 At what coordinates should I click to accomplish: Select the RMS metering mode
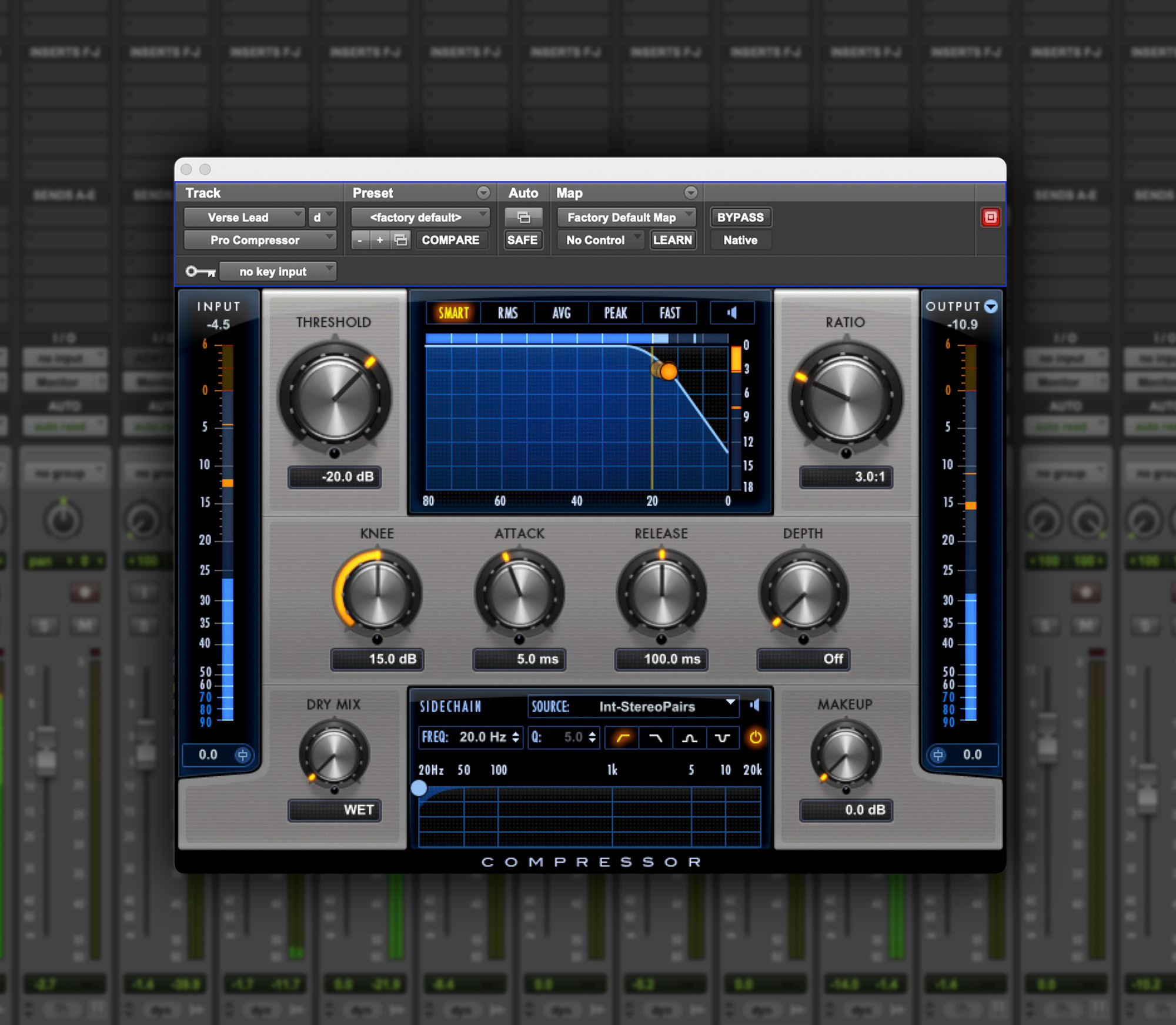(506, 312)
